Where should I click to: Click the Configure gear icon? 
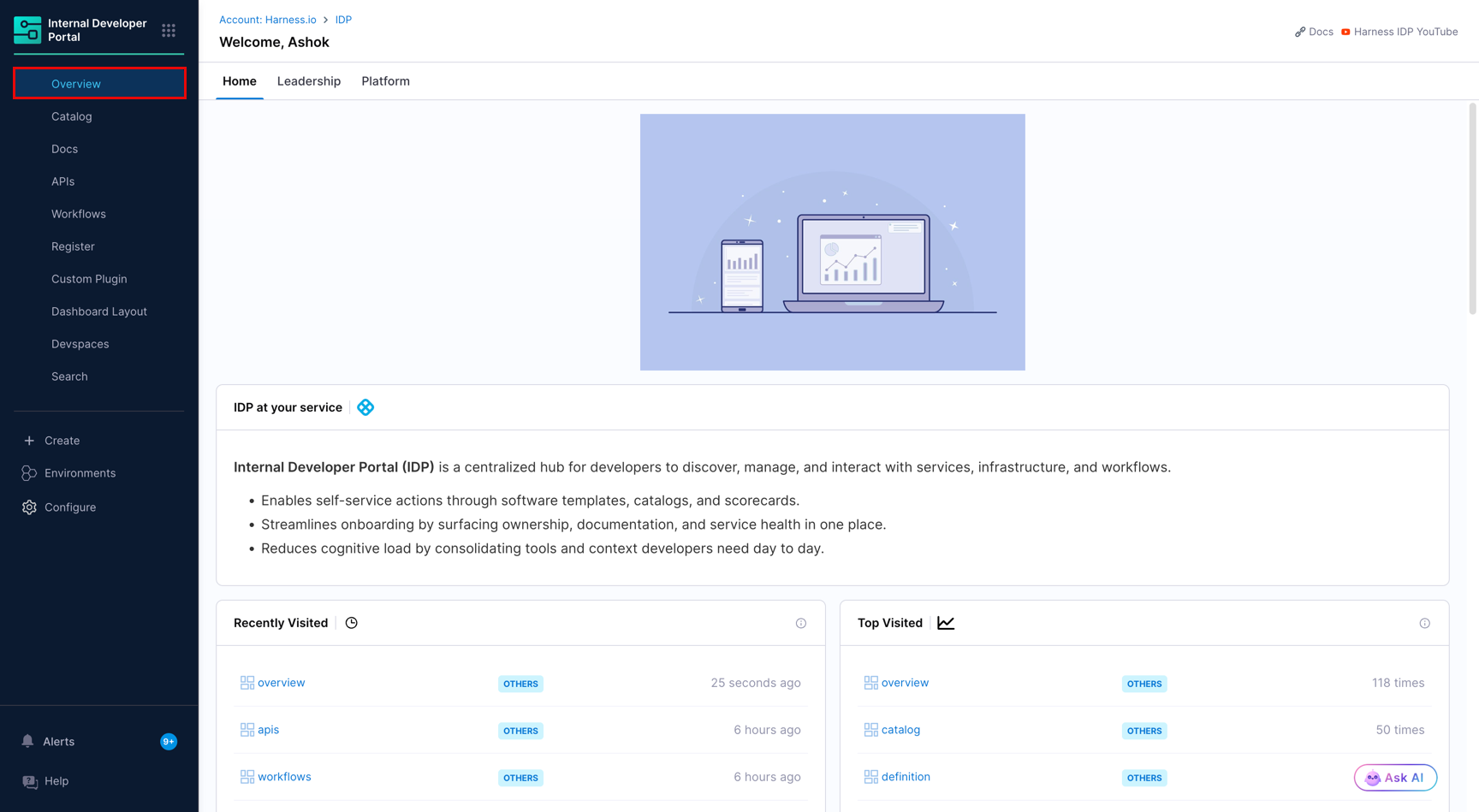click(x=29, y=507)
